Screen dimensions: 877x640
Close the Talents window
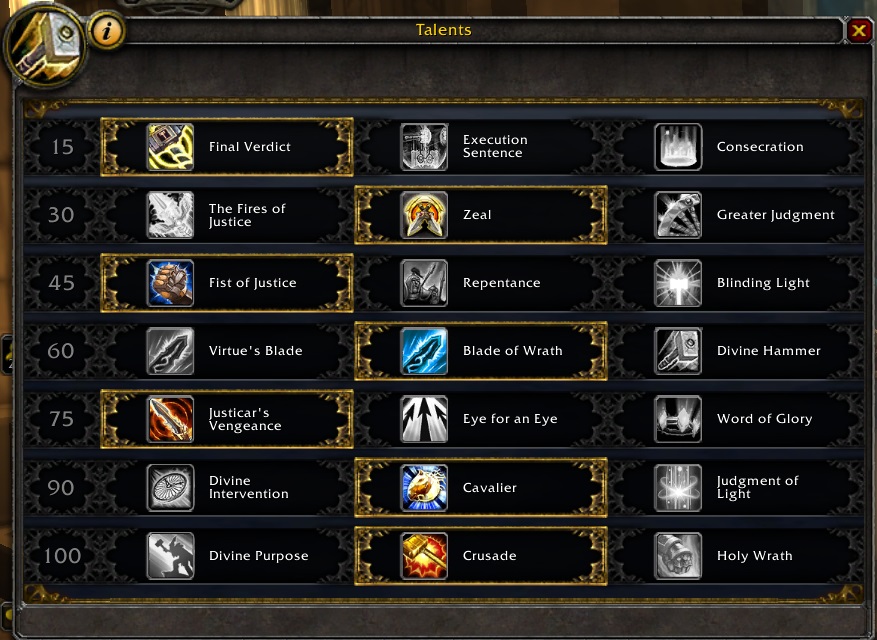[x=859, y=30]
